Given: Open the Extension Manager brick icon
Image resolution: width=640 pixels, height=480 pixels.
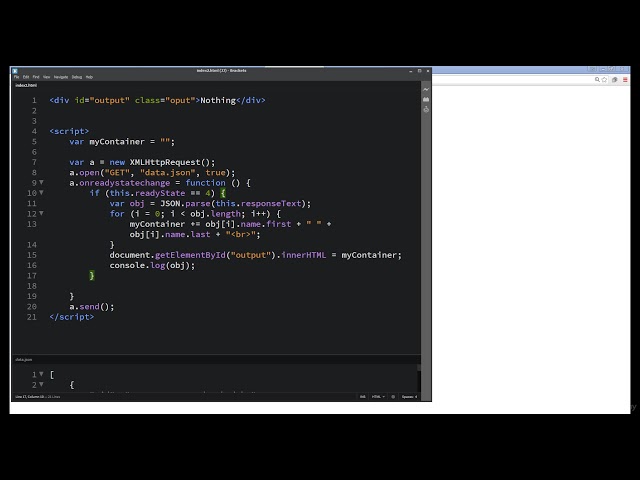Looking at the screenshot, I should click(426, 99).
